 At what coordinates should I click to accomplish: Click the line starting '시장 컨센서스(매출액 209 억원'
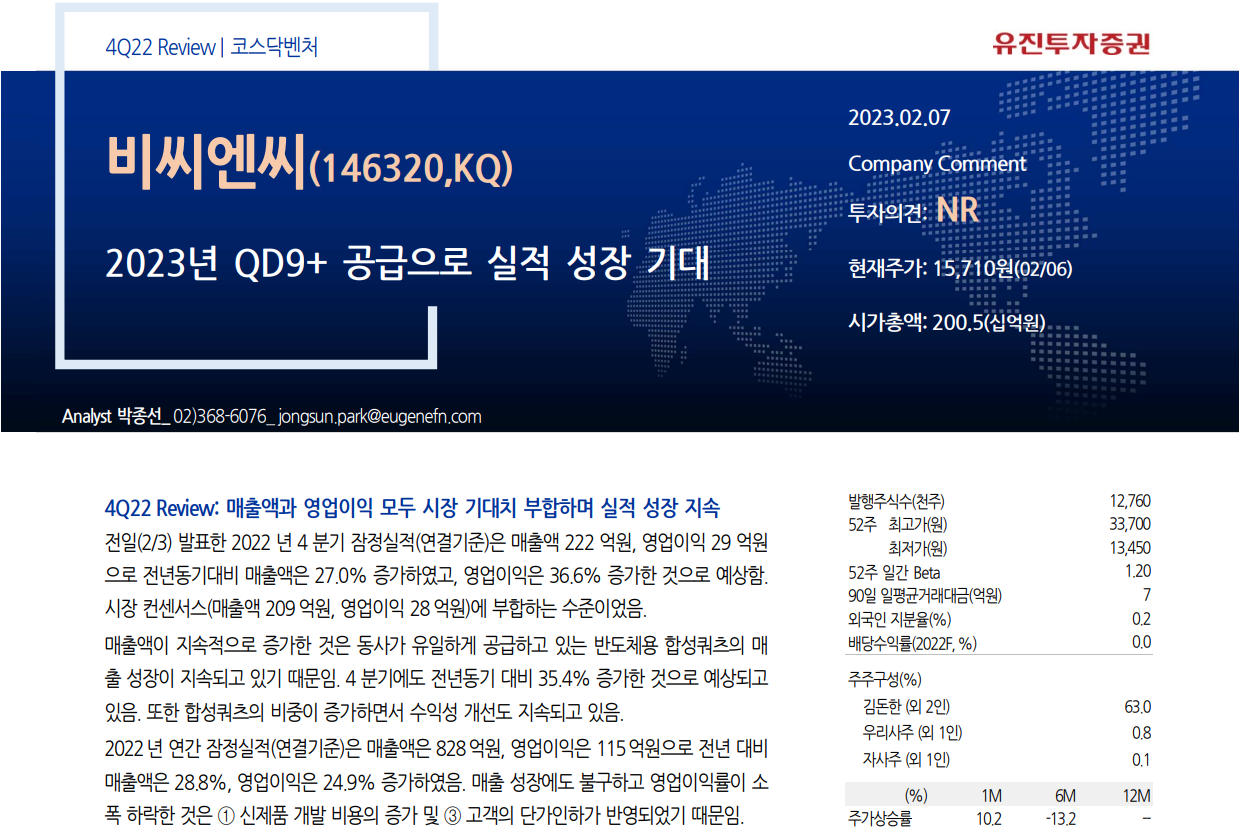point(376,608)
